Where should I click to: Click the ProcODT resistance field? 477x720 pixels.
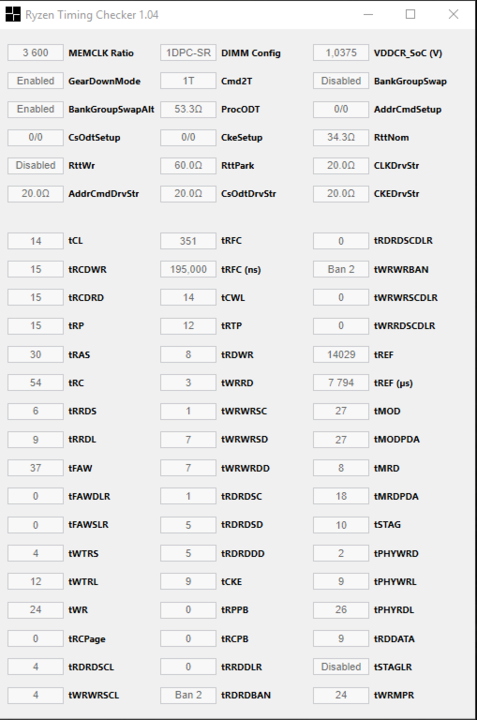point(188,109)
